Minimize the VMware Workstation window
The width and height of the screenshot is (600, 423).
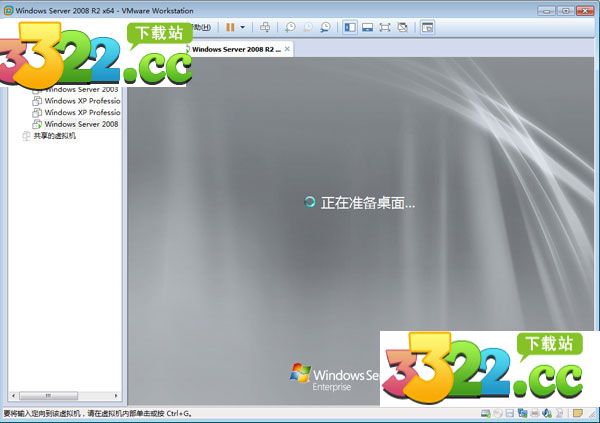pyautogui.click(x=546, y=11)
